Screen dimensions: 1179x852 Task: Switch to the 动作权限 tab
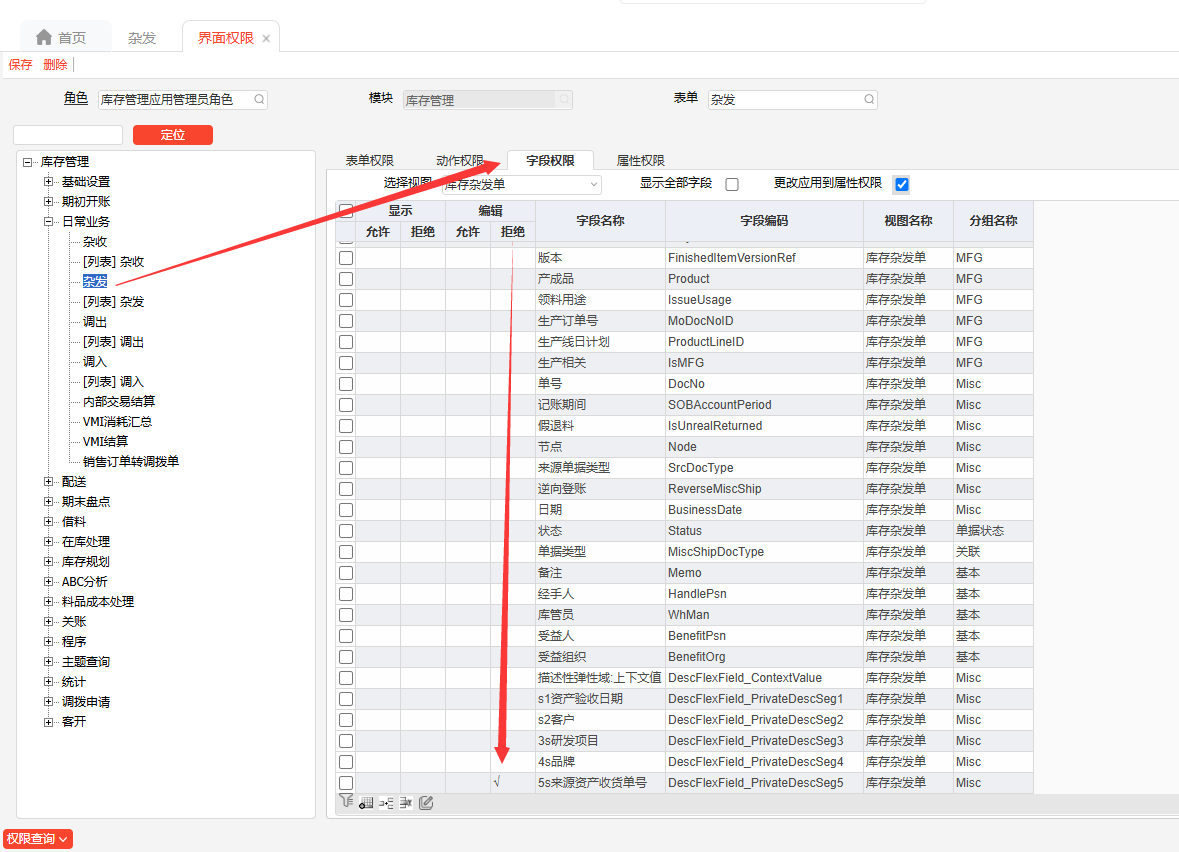point(459,161)
